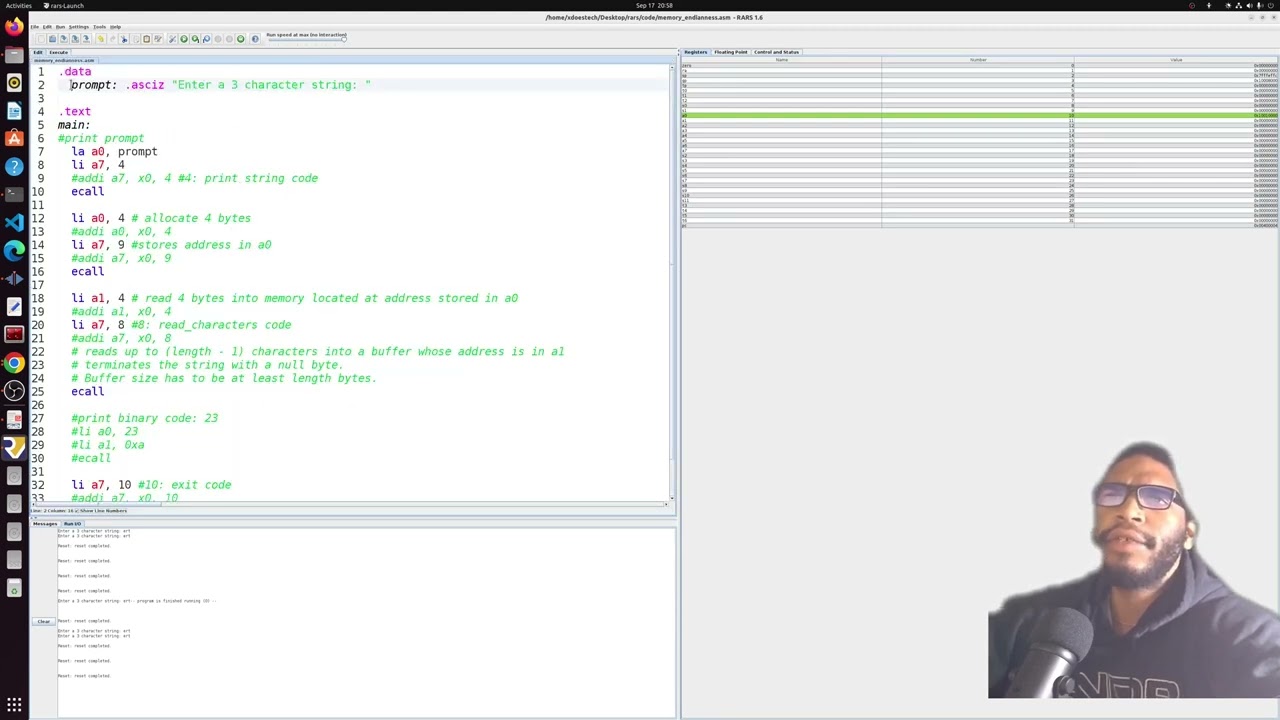Assemble the program with the wrench icon
Screen dimensions: 1280x720
click(x=172, y=39)
